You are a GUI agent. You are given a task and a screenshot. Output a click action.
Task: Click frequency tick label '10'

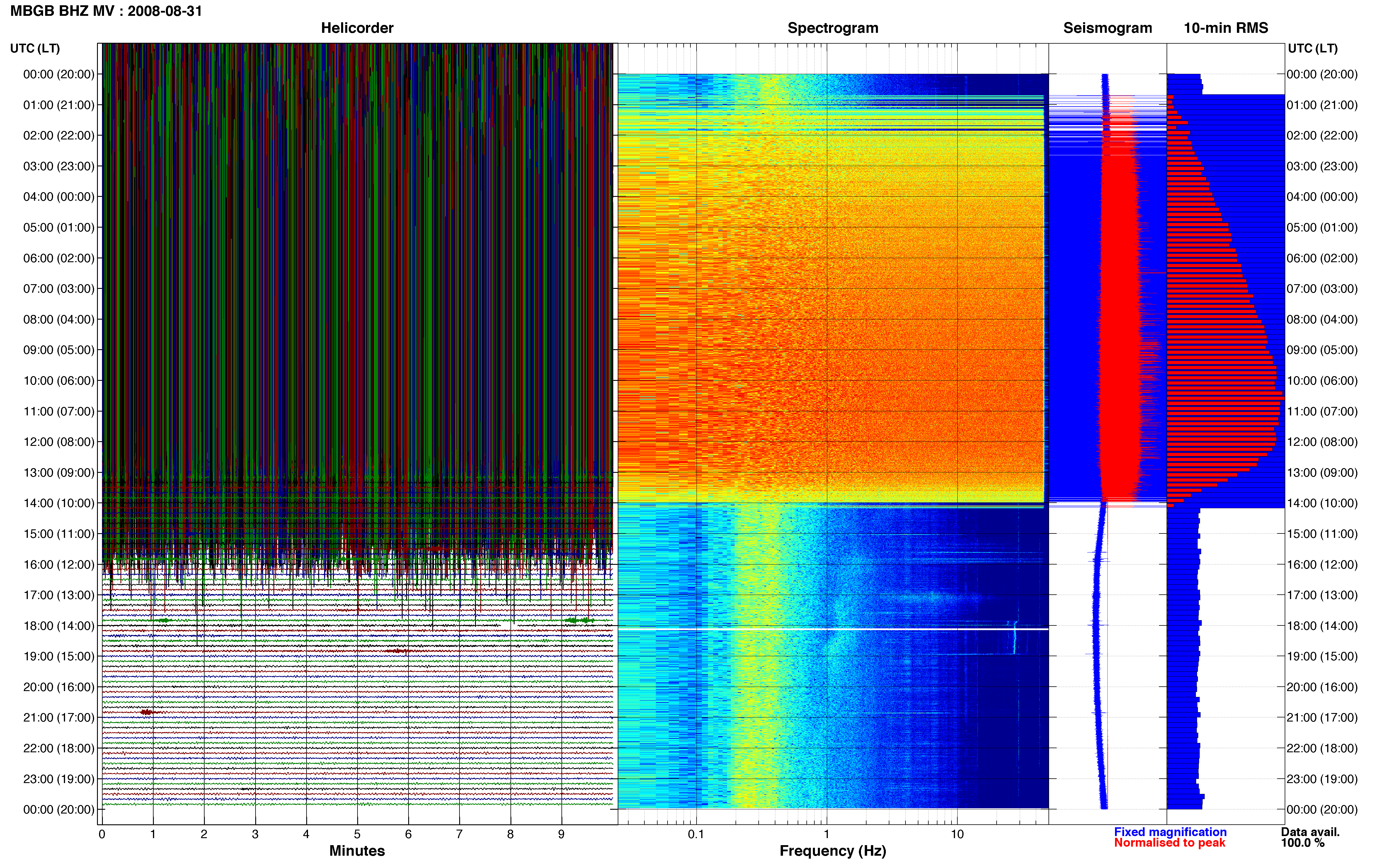click(957, 834)
